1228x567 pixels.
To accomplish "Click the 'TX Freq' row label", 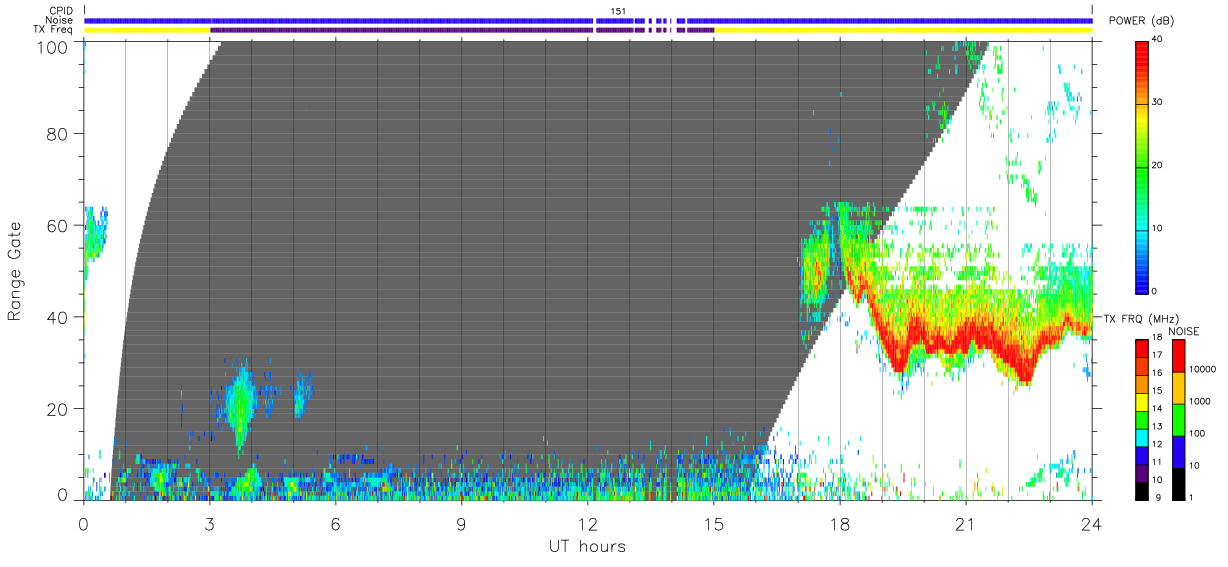I will (55, 30).
